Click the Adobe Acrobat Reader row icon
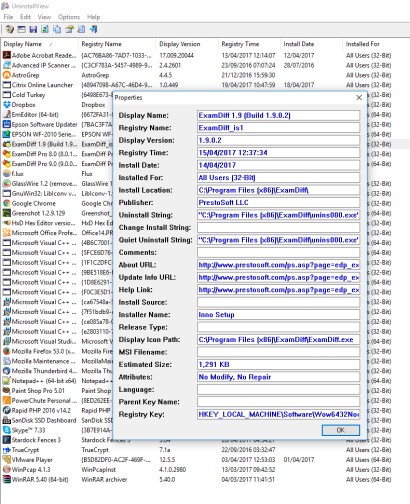 point(6,55)
